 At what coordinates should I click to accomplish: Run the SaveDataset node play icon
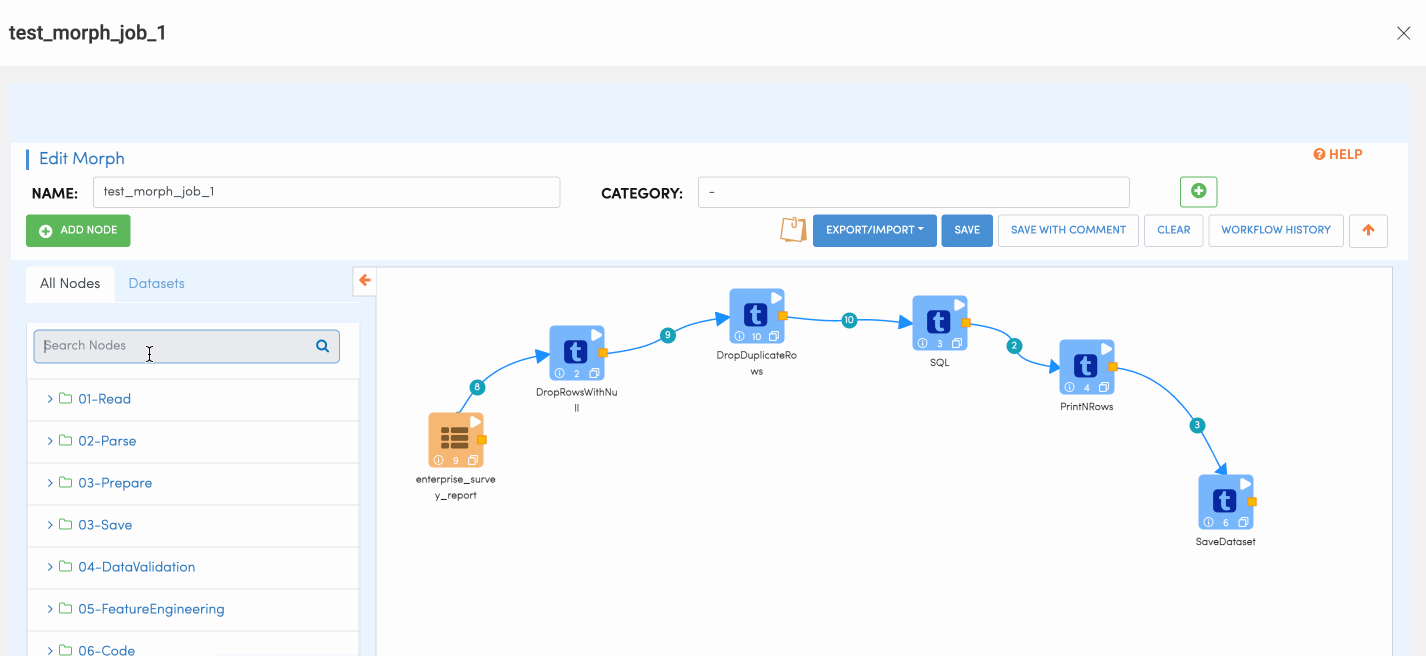(1246, 484)
